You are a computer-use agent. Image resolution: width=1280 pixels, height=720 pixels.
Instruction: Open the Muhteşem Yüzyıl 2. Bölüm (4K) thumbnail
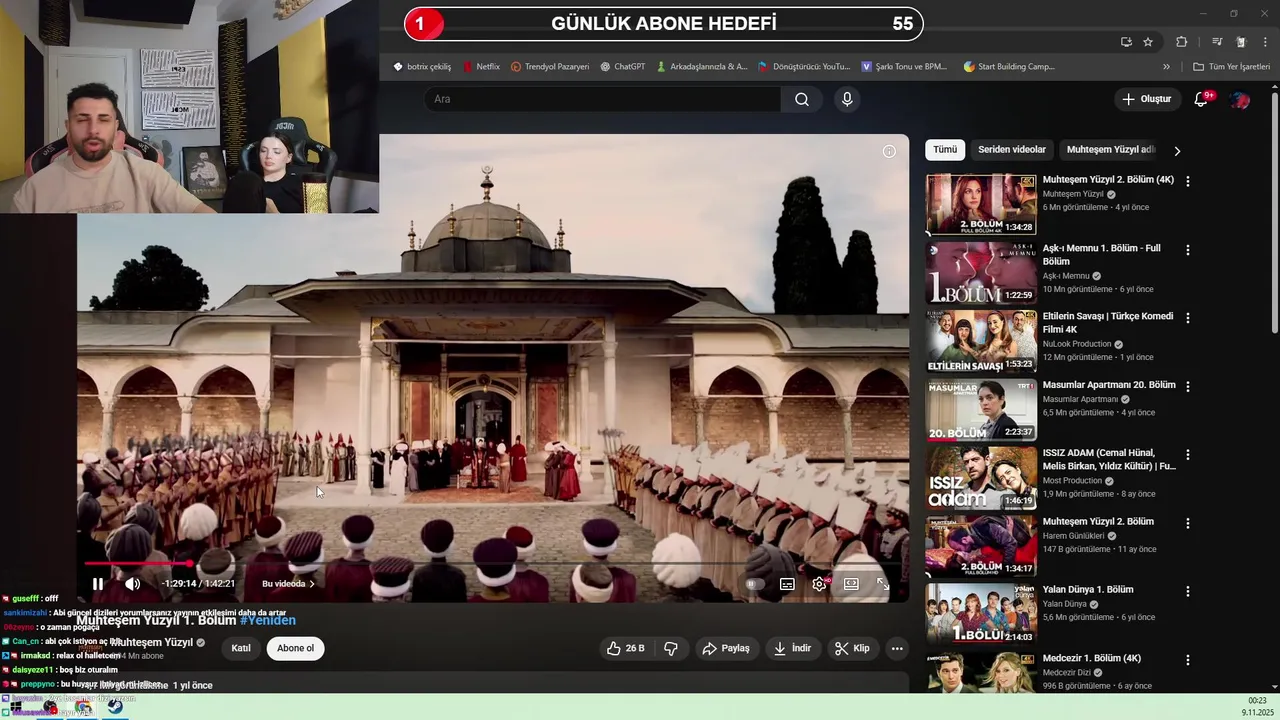pyautogui.click(x=981, y=204)
